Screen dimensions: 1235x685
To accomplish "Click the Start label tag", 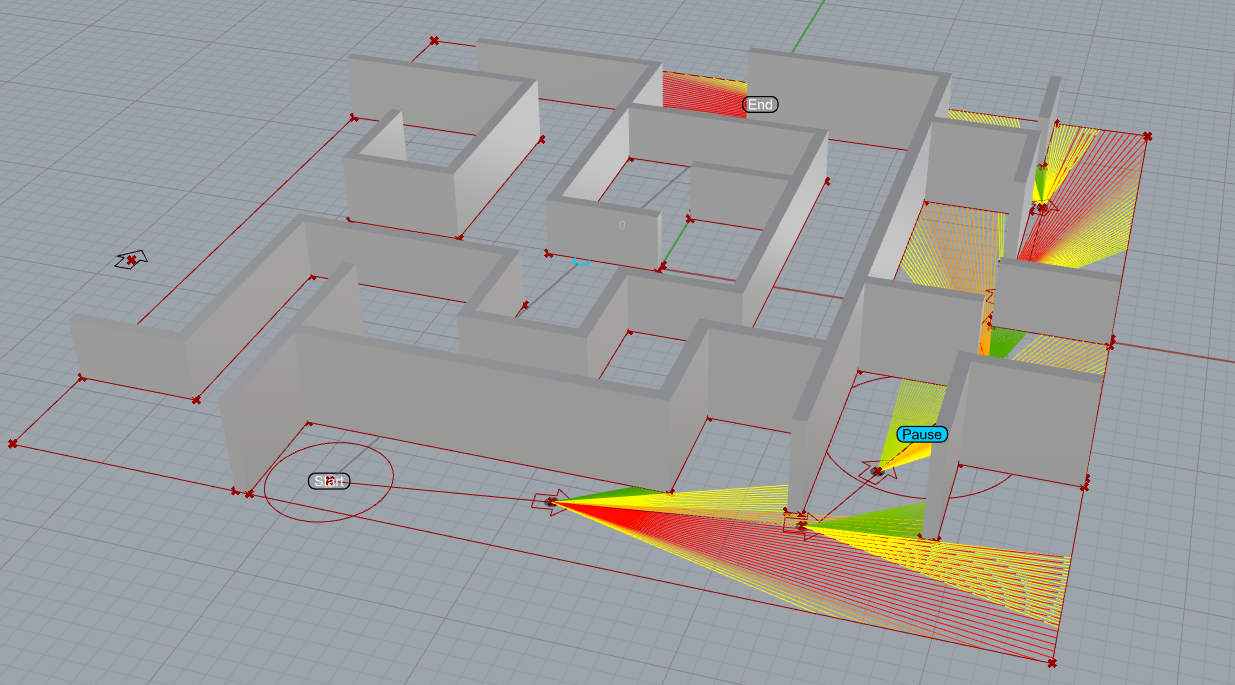I will pos(329,481).
